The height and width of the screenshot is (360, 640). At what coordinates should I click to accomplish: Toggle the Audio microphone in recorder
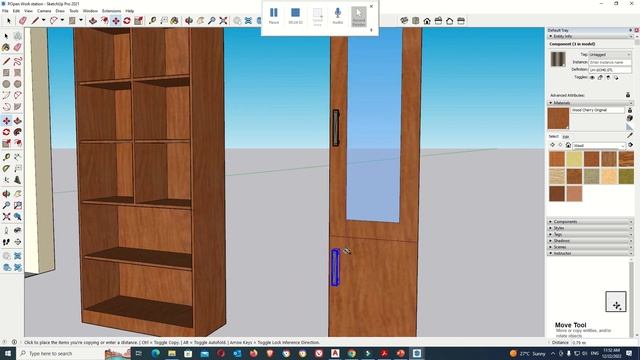click(338, 16)
